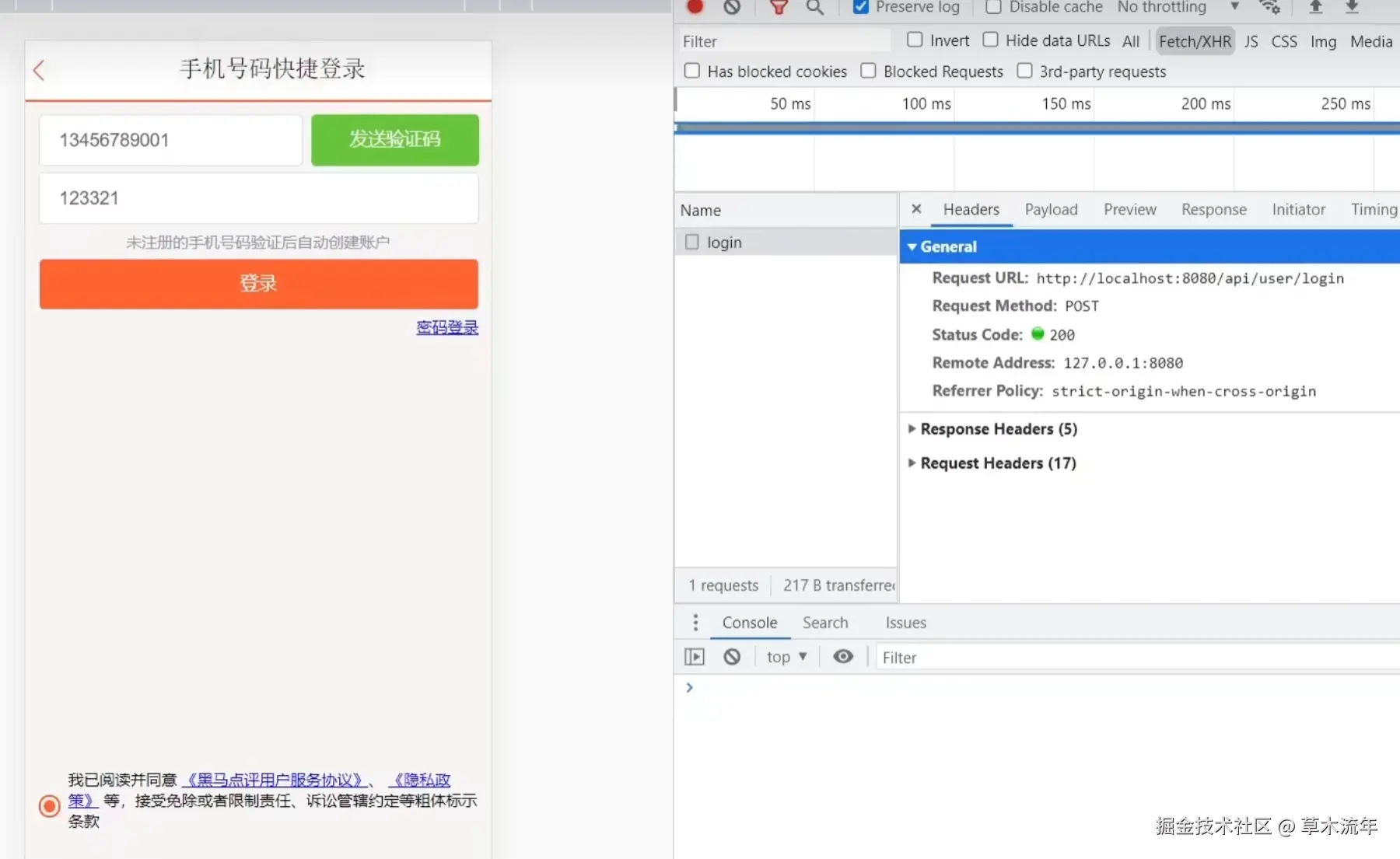1400x859 pixels.
Task: Enable the Preserve log checkbox
Action: click(860, 6)
